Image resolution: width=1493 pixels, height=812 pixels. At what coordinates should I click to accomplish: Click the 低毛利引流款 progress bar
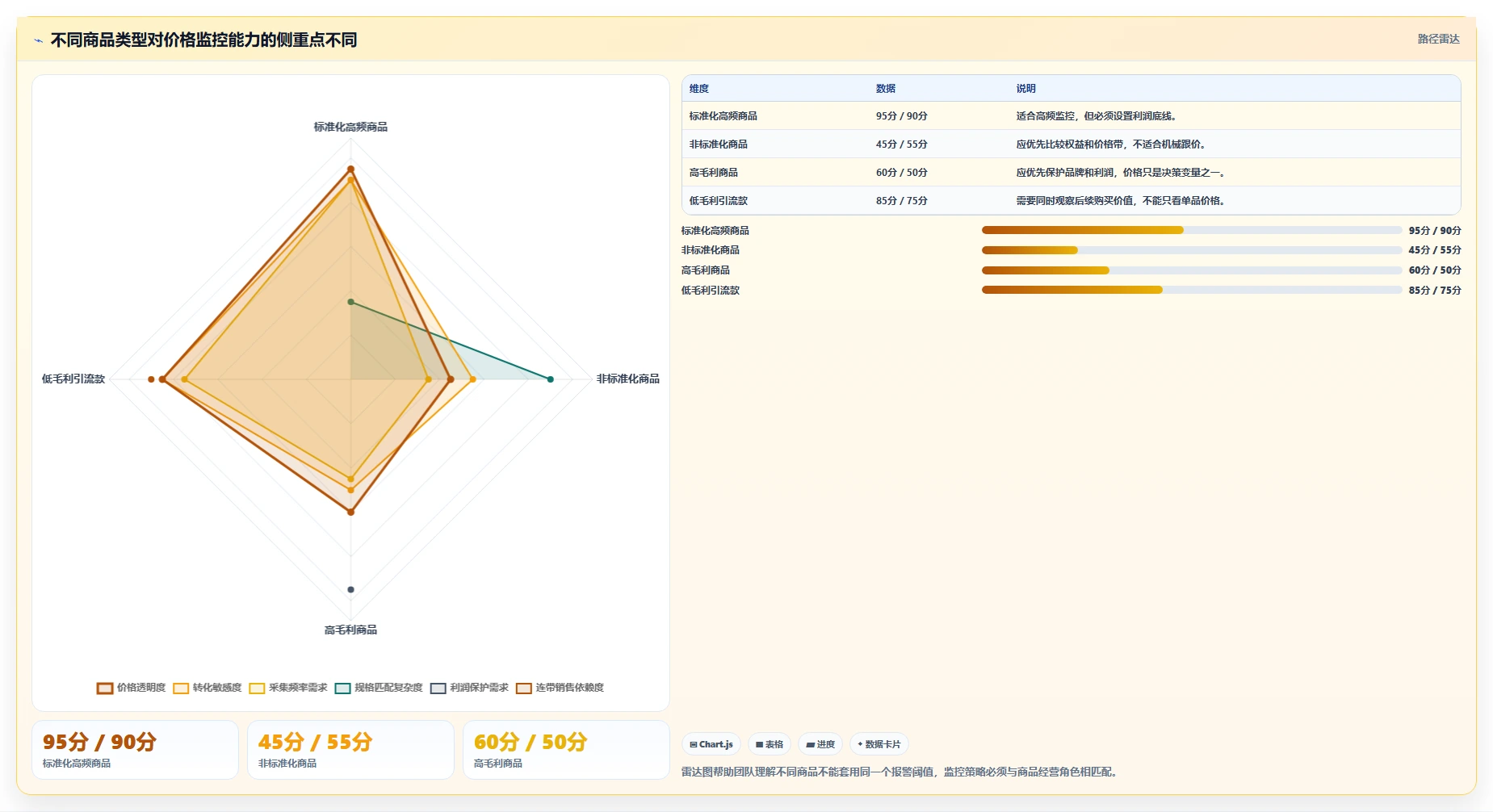pos(1192,290)
